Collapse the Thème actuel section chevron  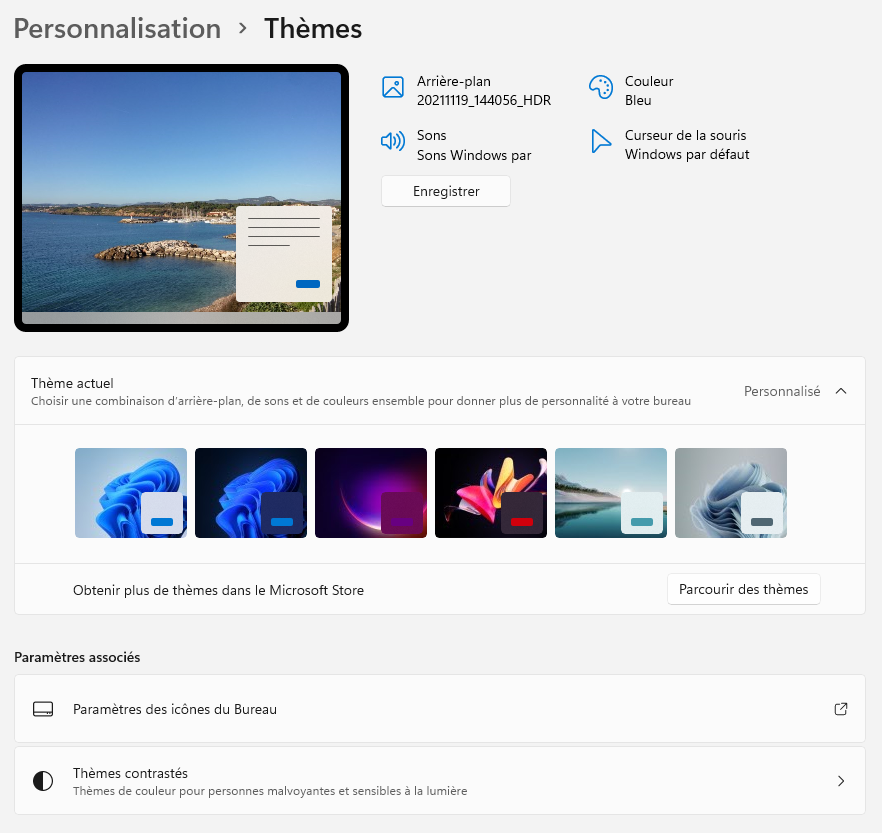pos(841,391)
